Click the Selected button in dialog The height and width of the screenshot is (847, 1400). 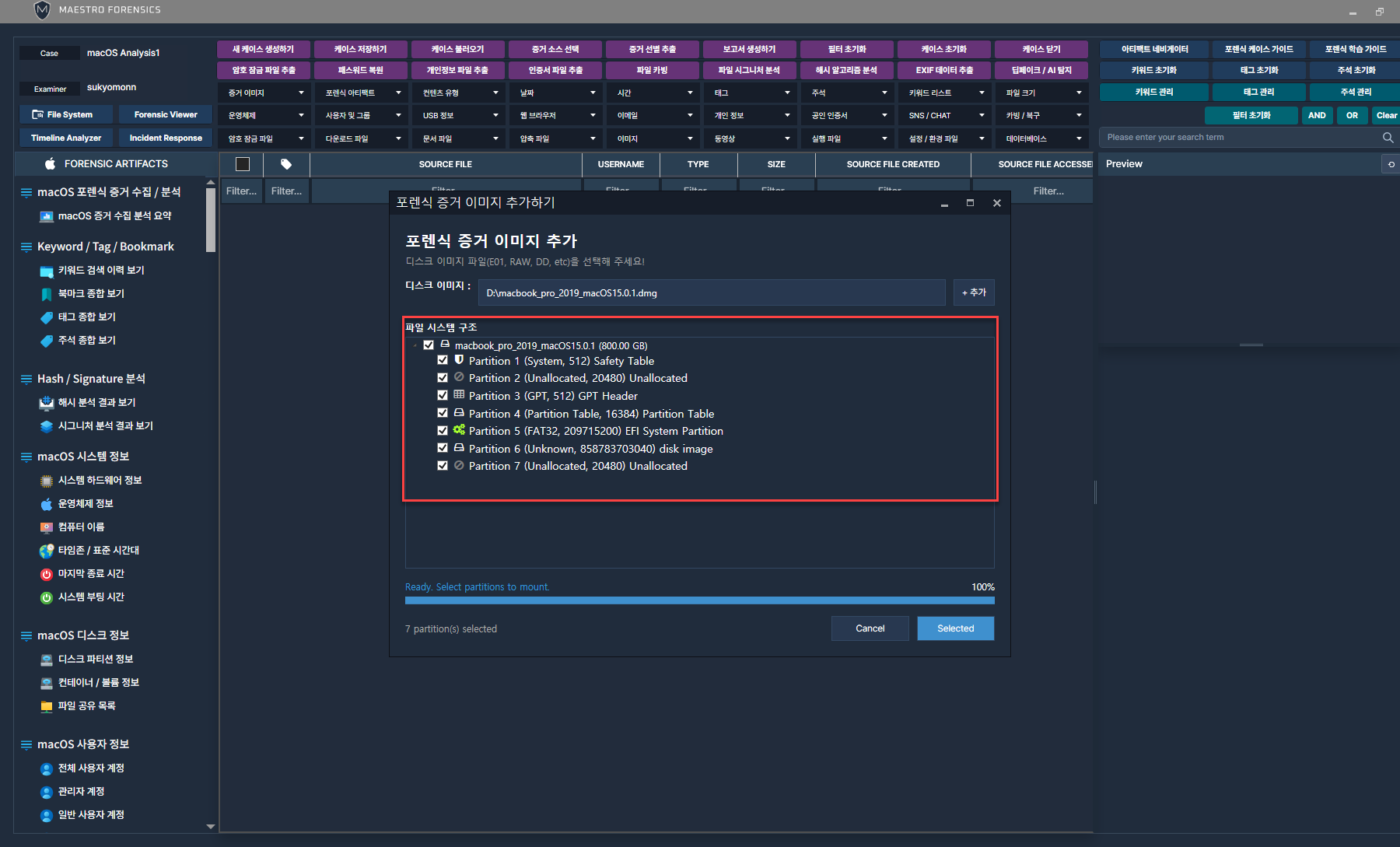[955, 628]
